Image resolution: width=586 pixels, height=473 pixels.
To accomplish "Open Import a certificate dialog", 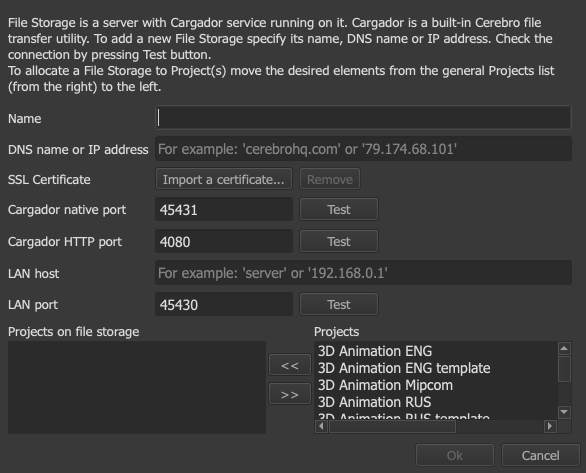I will [223, 179].
